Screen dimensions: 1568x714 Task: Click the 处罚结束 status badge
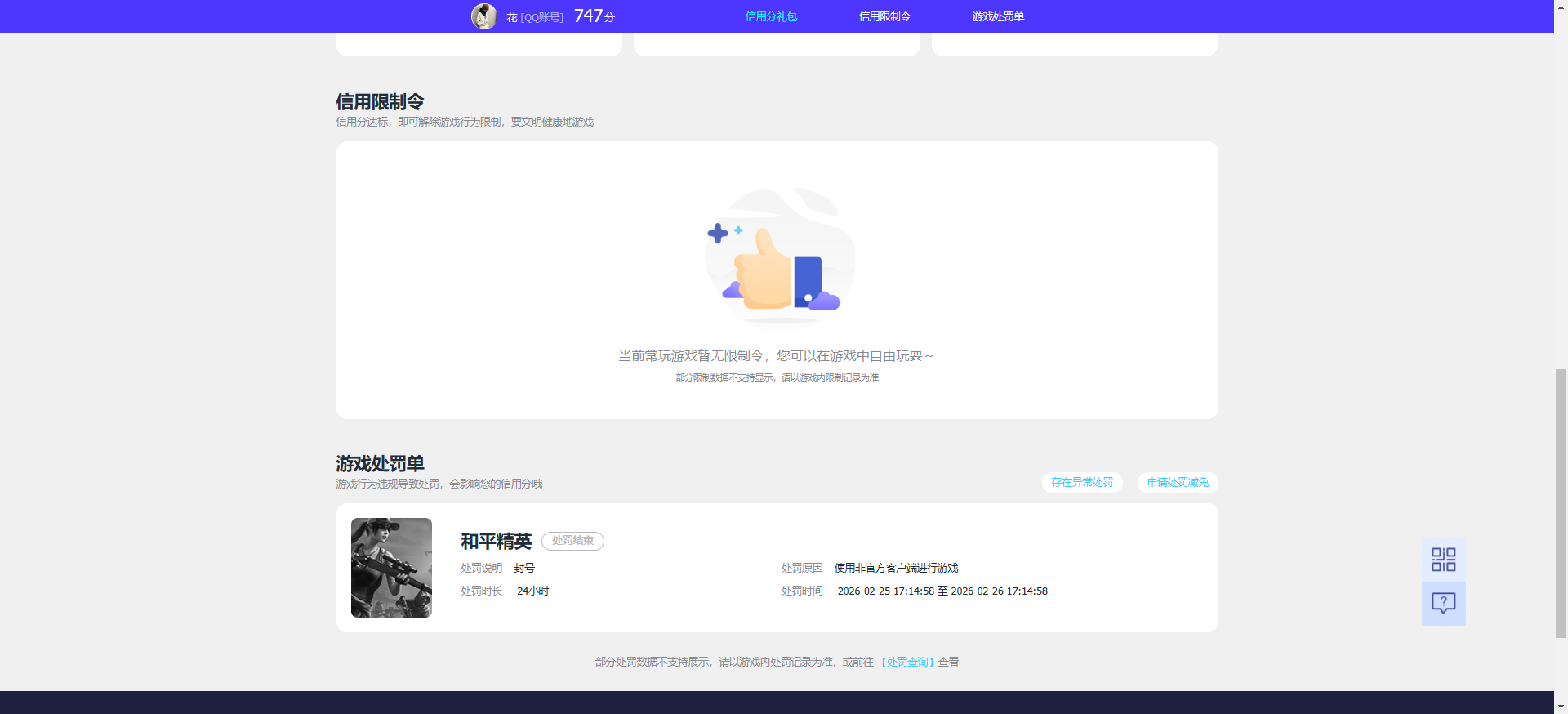click(572, 541)
